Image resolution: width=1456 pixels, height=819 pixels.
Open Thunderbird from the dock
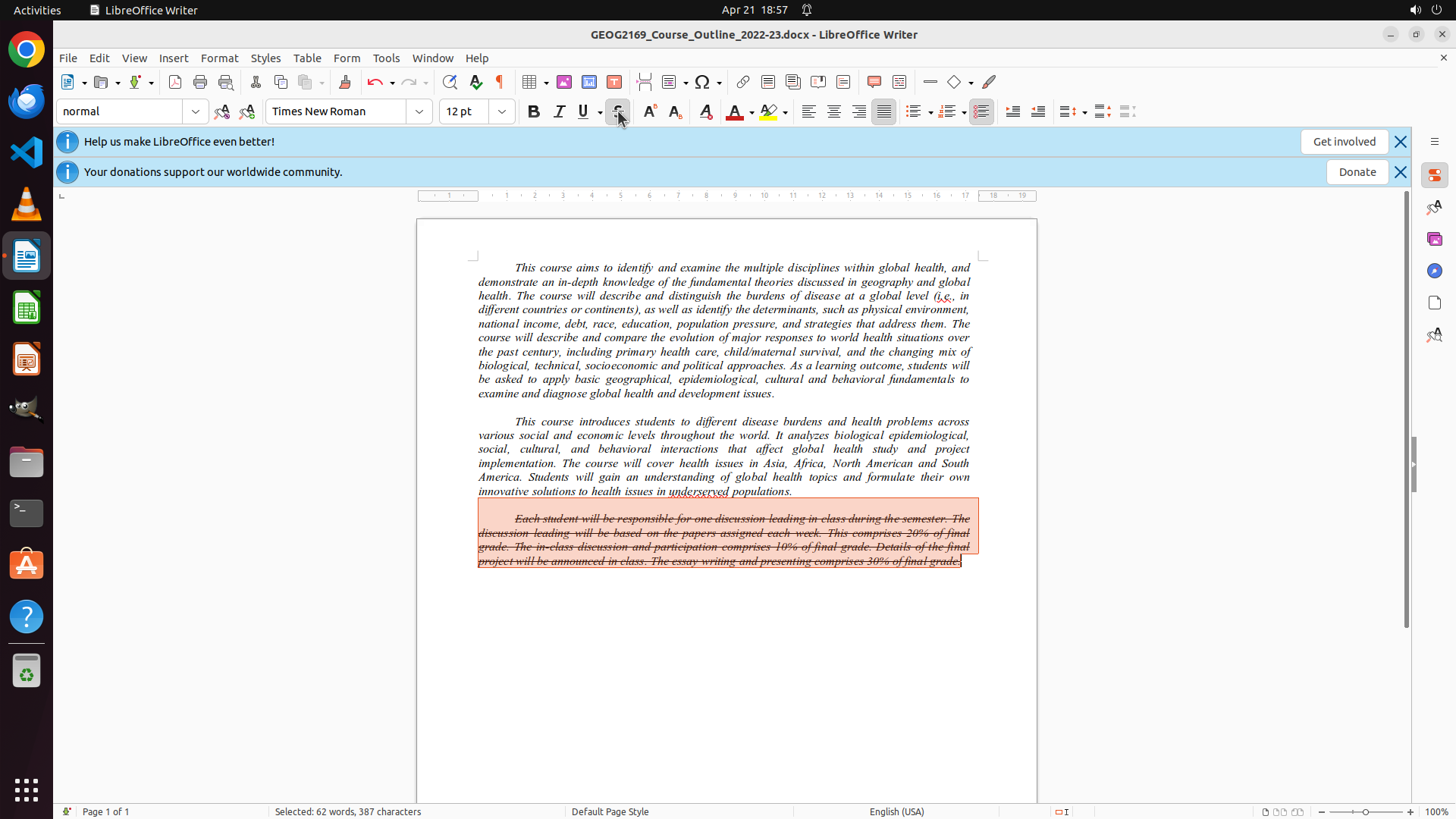point(27,101)
